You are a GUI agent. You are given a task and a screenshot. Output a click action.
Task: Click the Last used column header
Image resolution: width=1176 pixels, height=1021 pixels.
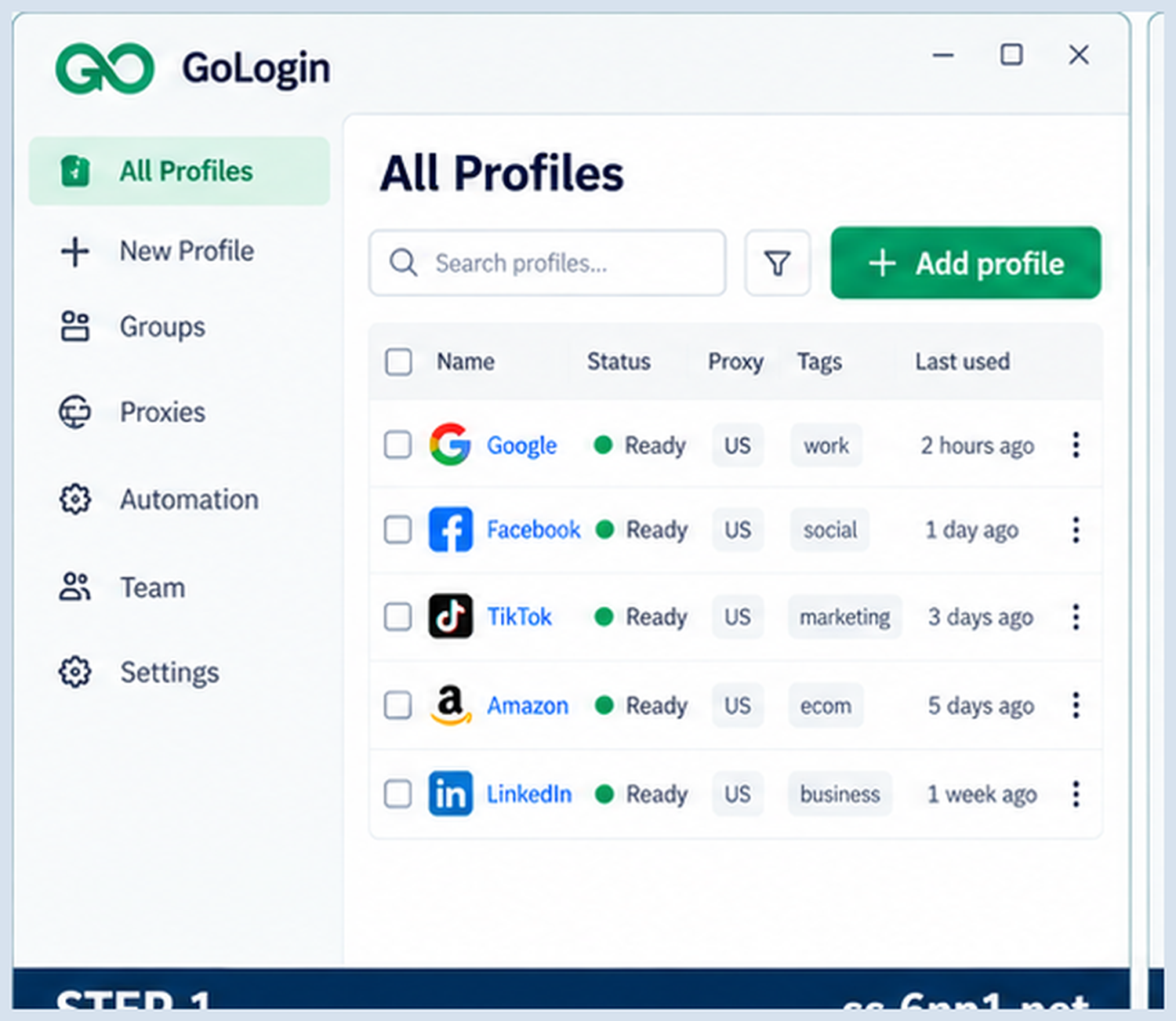(962, 362)
